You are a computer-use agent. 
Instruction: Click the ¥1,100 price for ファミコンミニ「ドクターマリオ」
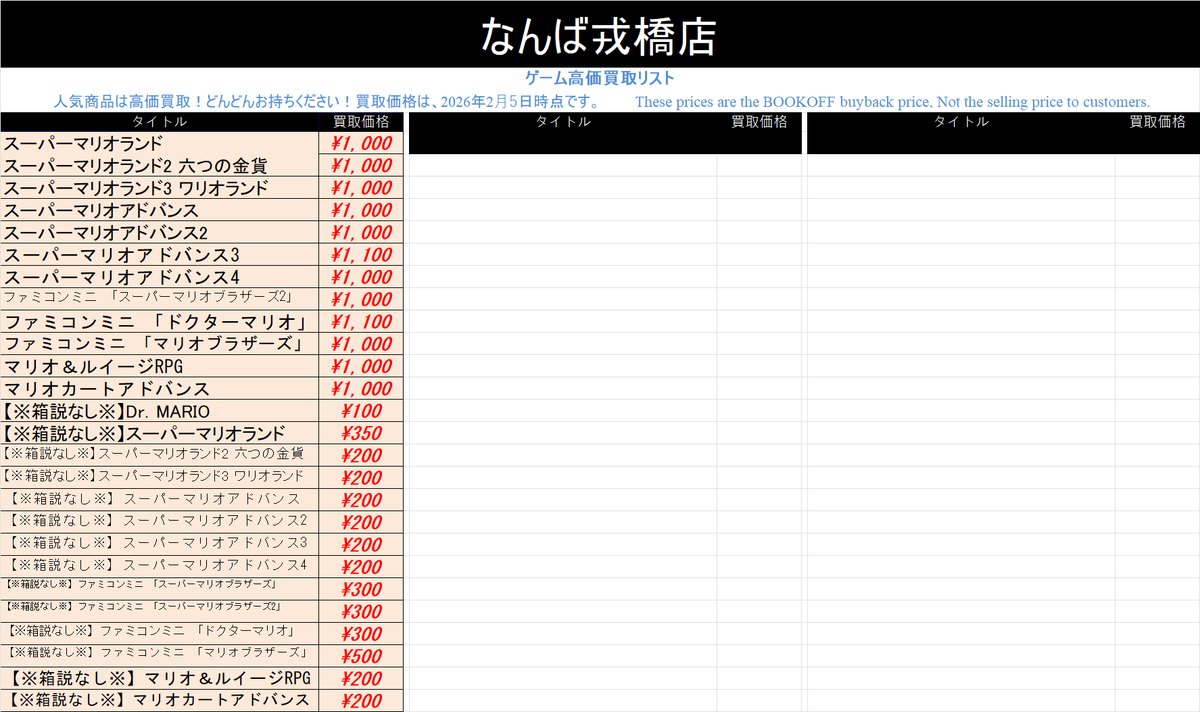(x=361, y=322)
